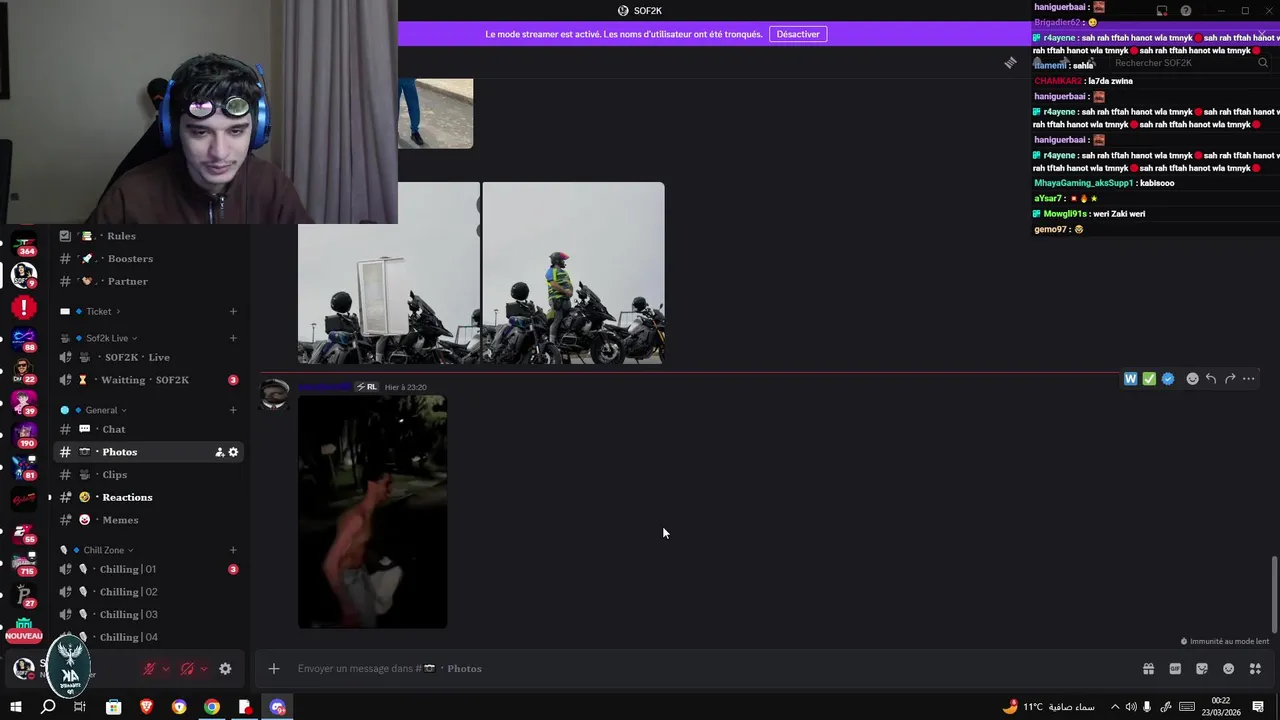Open Windows taskbar search
The height and width of the screenshot is (720, 1280).
pyautogui.click(x=48, y=707)
